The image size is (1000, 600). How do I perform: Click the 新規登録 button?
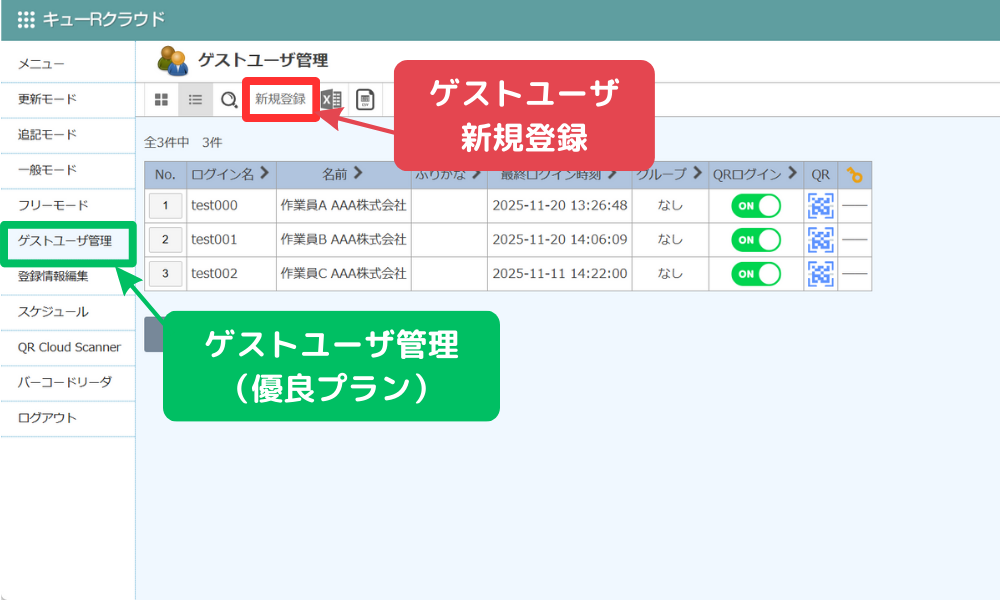click(280, 99)
